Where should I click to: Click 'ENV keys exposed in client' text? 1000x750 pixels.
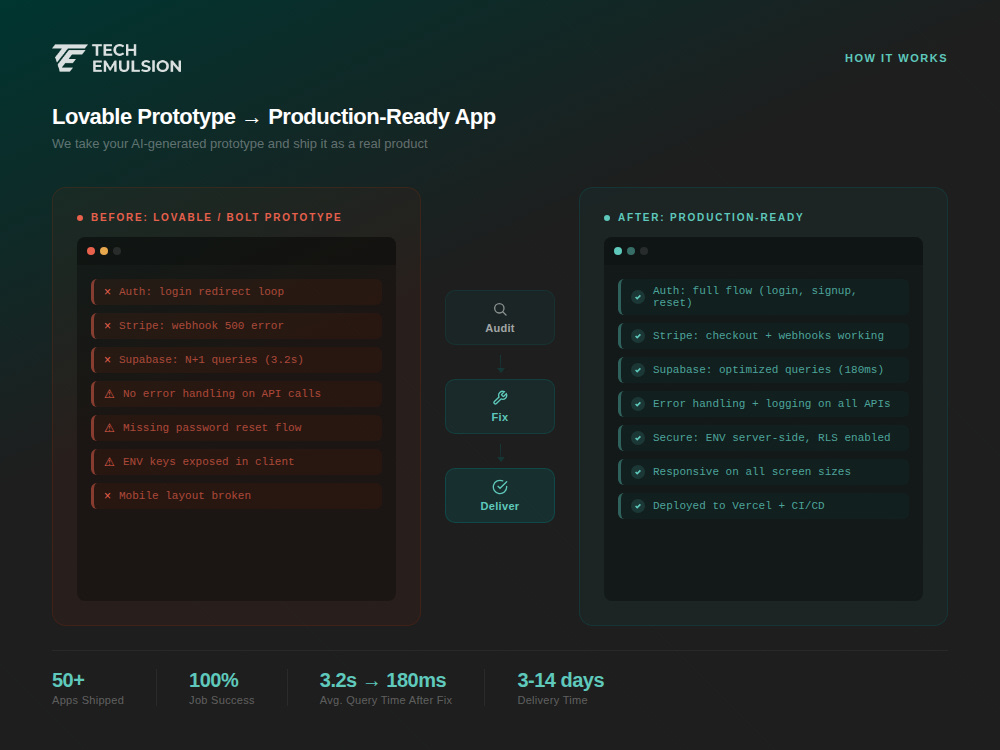[x=209, y=462]
